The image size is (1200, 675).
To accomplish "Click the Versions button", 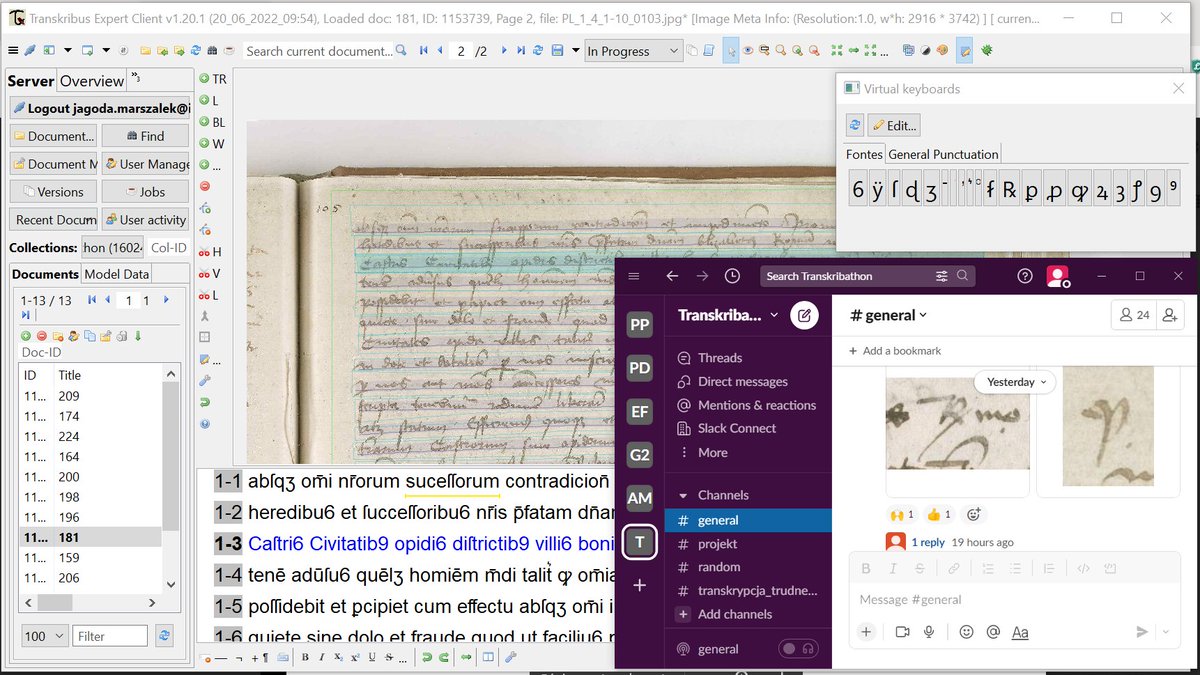I will coord(53,192).
